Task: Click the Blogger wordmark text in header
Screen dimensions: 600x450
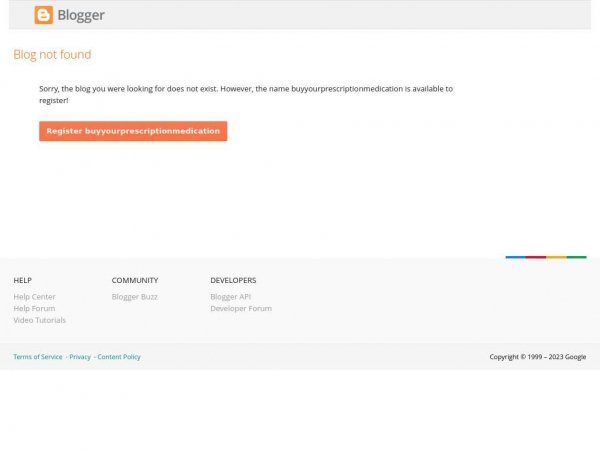Action: [x=81, y=15]
